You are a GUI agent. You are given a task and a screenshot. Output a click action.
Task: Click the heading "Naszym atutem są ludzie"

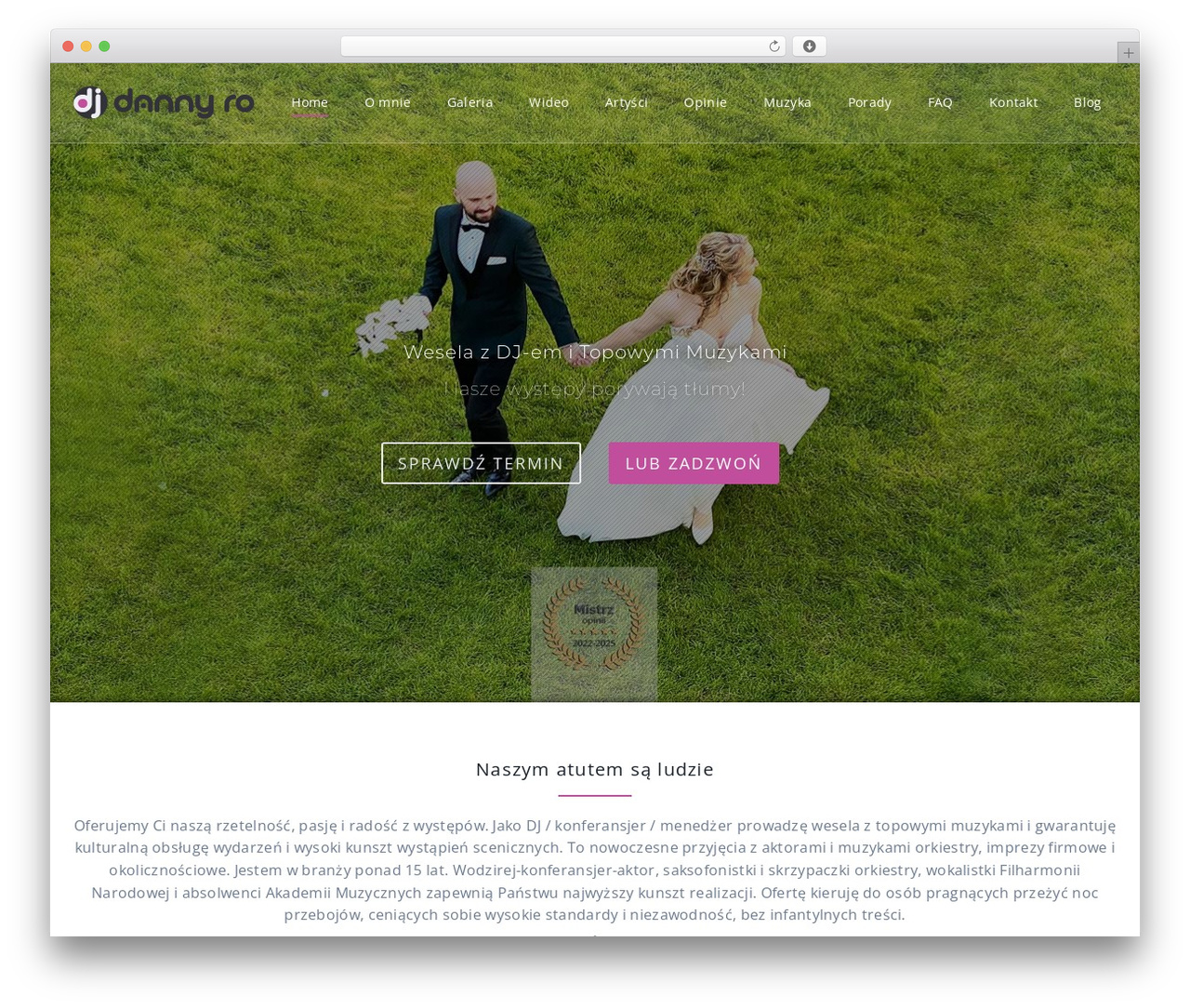coord(595,769)
